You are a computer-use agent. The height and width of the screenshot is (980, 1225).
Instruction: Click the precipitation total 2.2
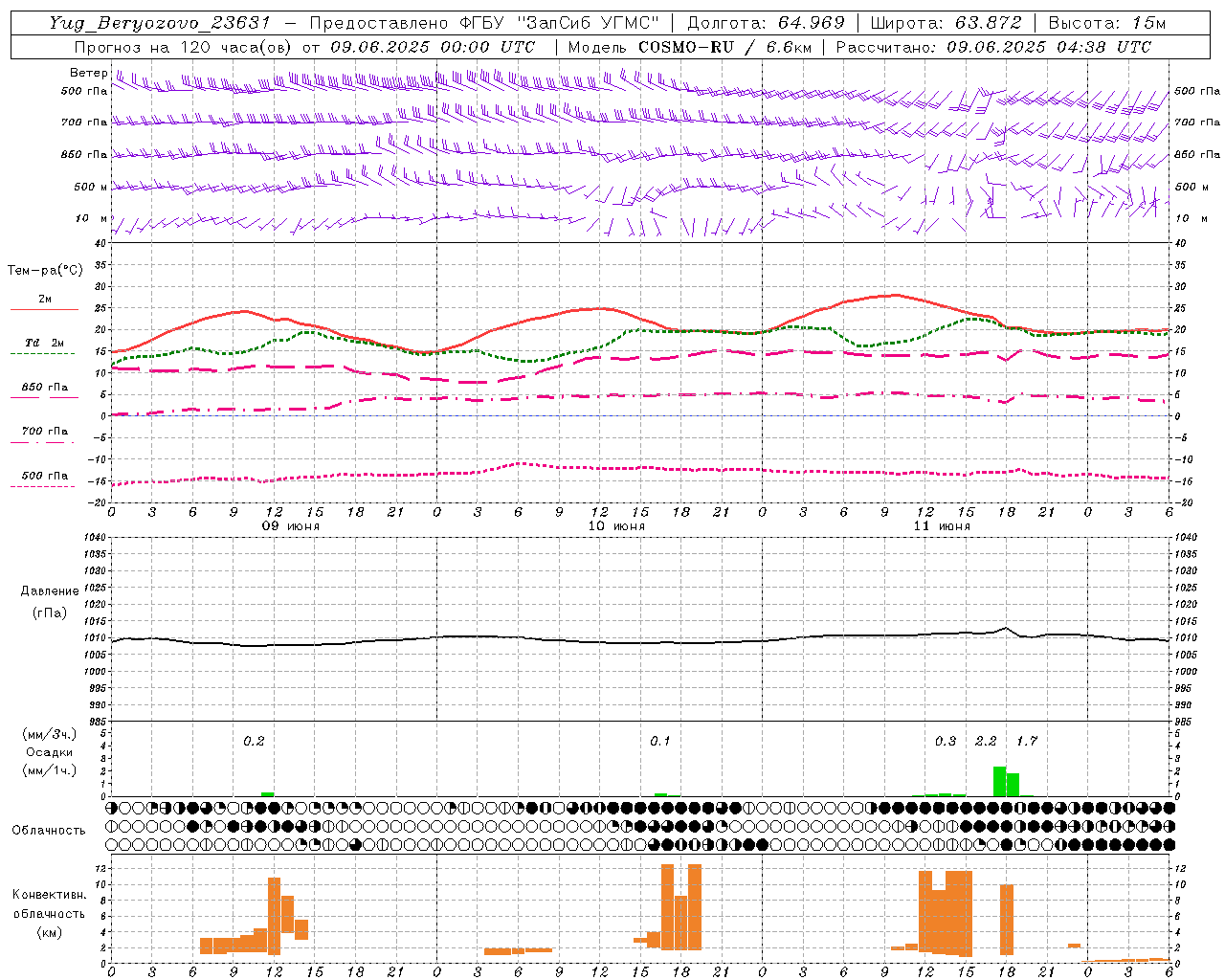tap(986, 742)
